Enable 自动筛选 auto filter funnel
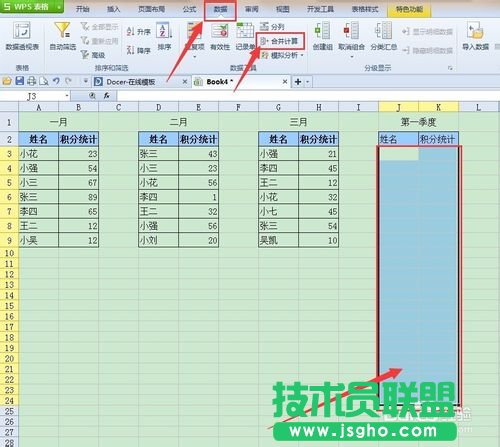500x447 pixels. click(x=62, y=36)
